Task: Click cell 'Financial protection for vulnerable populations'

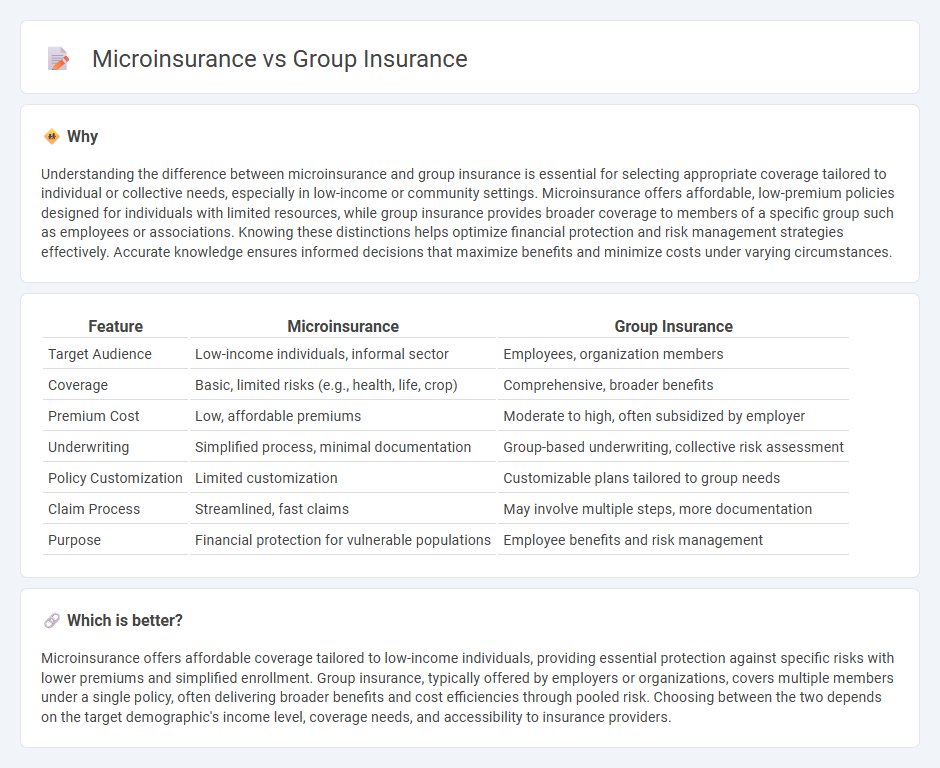Action: (343, 540)
